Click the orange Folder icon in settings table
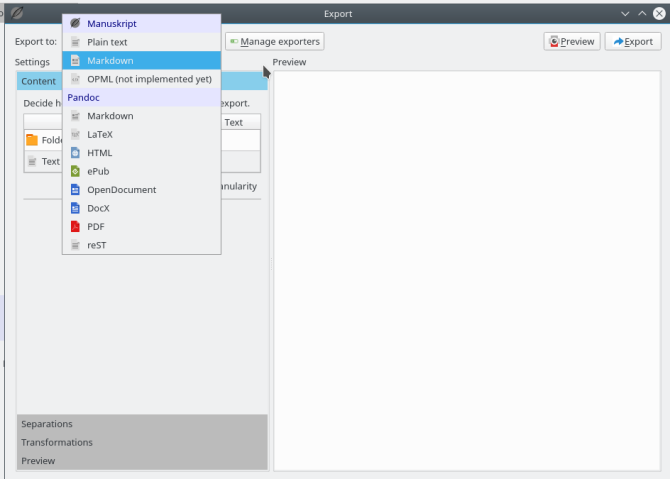 [x=32, y=140]
